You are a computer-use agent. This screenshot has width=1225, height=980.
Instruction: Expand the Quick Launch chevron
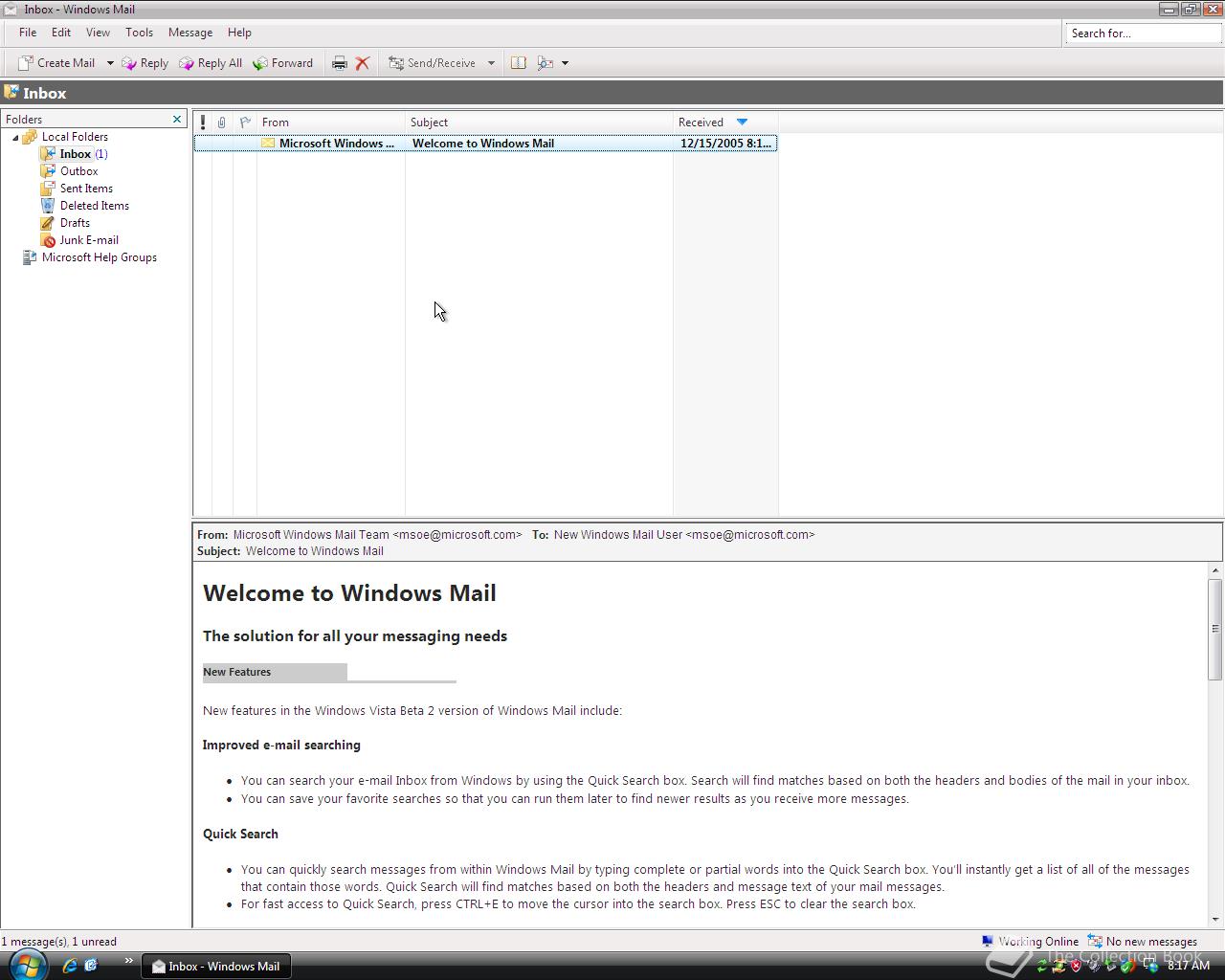[x=128, y=961]
